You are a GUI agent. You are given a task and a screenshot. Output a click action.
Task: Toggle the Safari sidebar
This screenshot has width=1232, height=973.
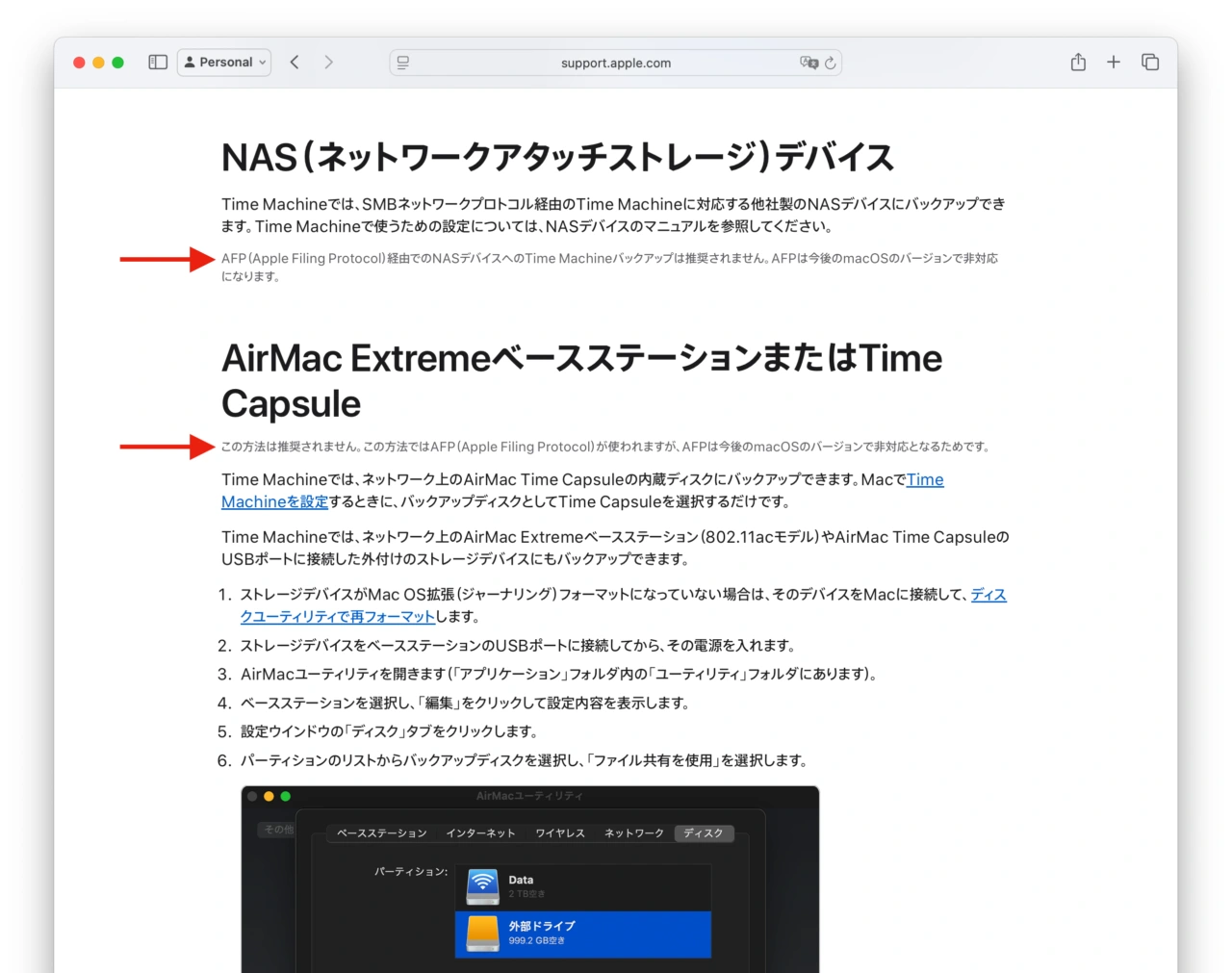(157, 62)
